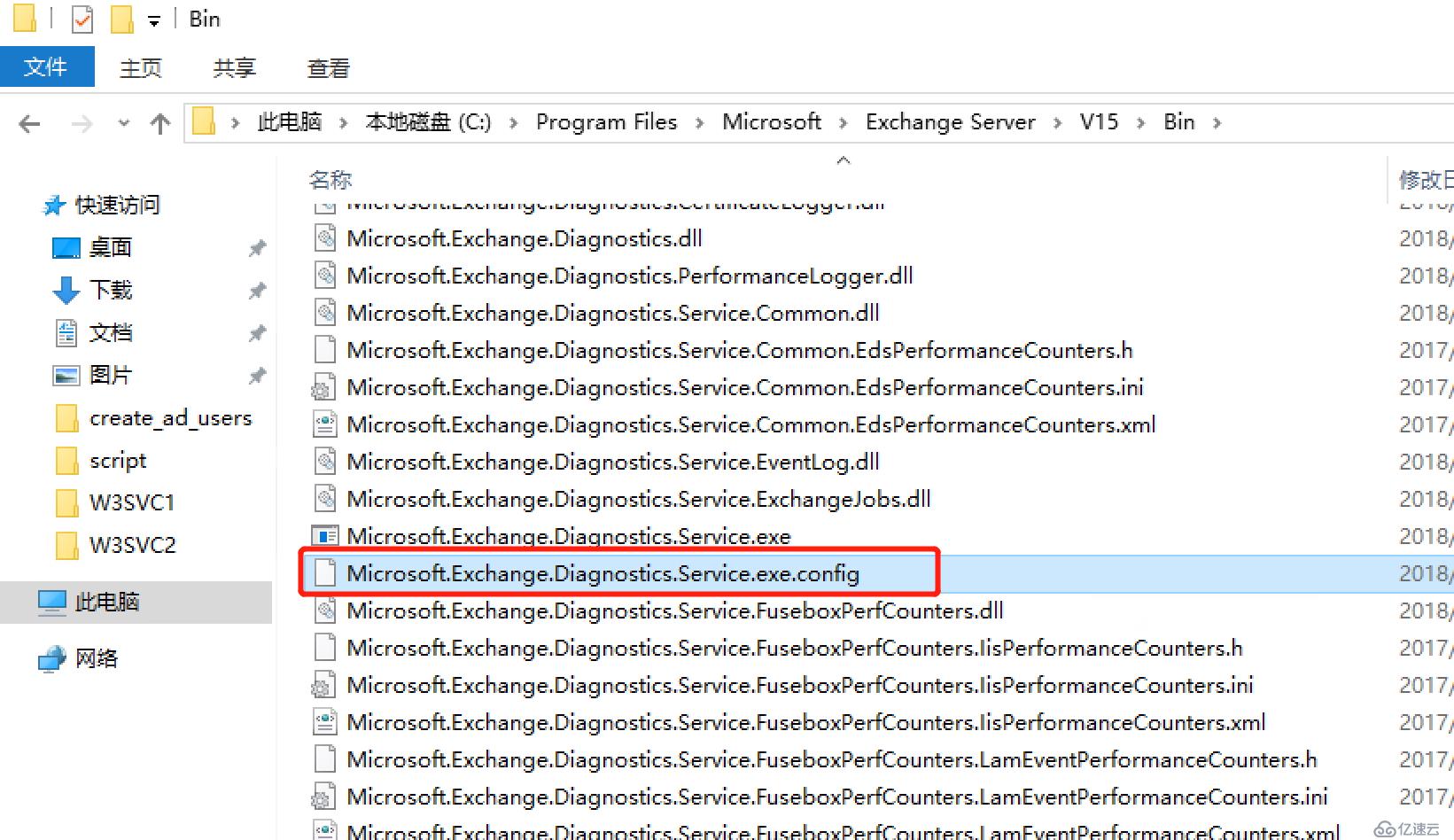
Task: Switch to the 查看 ribbon tab
Action: pos(329,68)
